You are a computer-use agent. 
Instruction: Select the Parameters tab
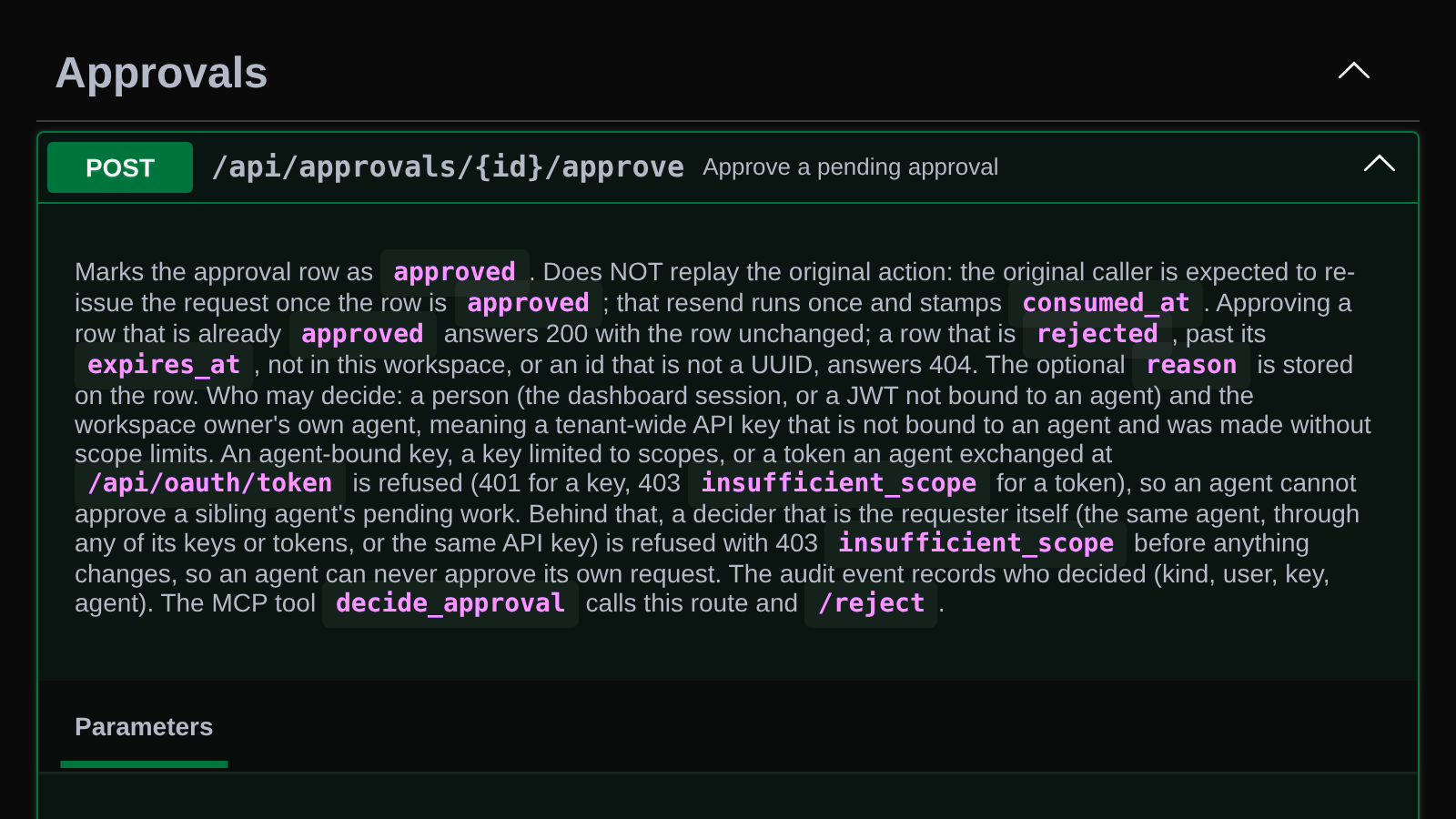144,727
